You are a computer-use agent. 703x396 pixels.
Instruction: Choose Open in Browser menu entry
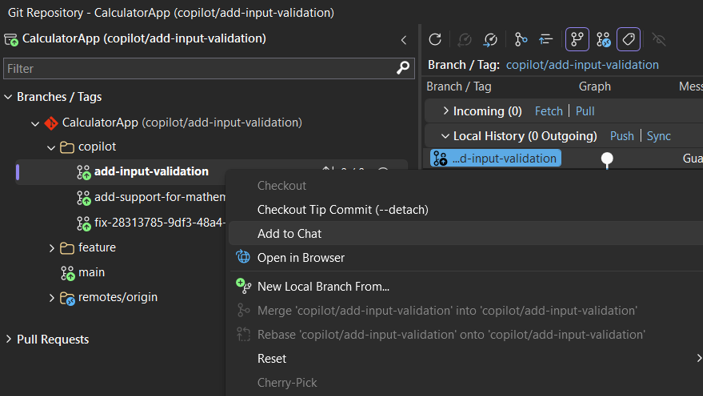301,258
